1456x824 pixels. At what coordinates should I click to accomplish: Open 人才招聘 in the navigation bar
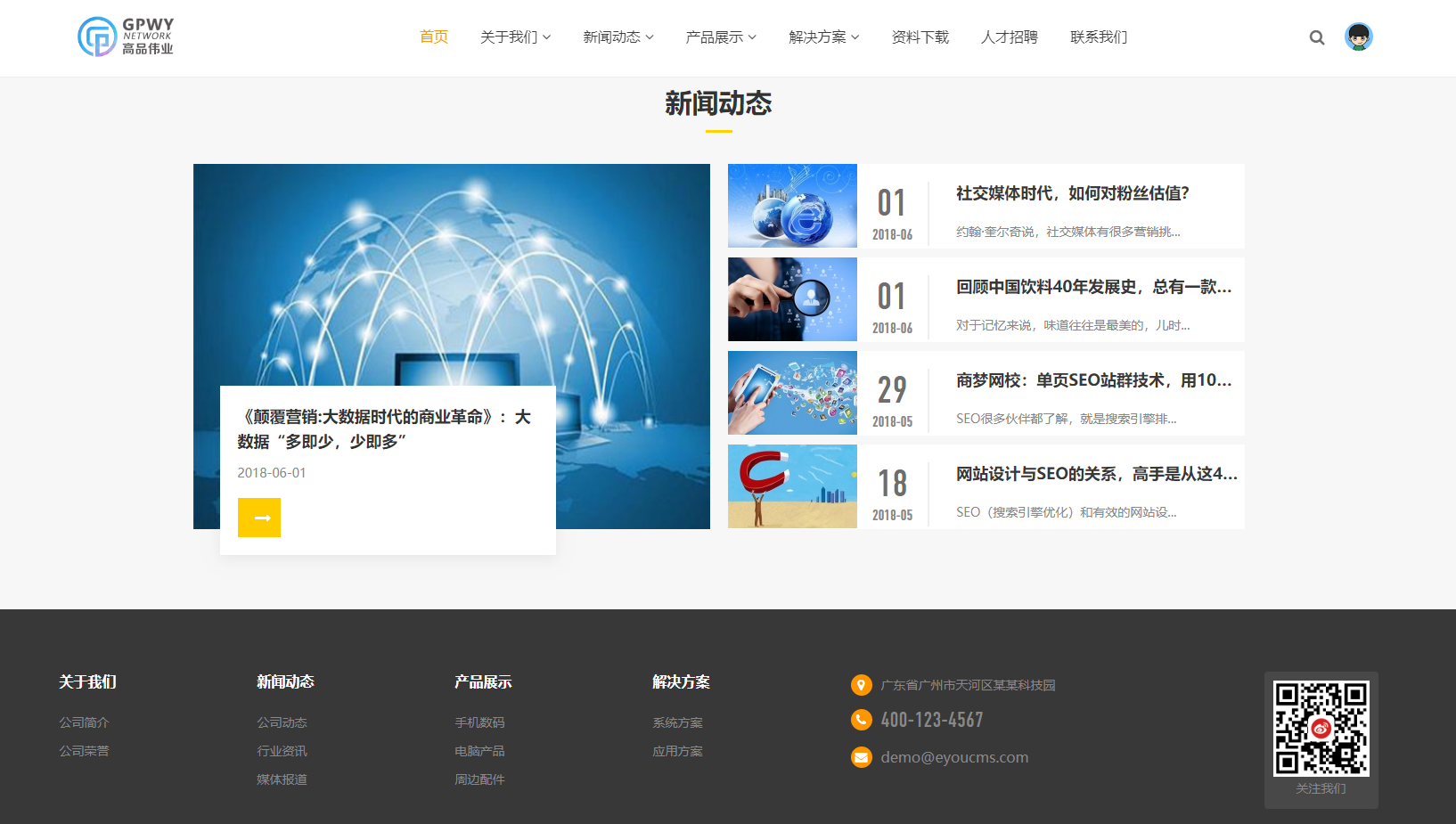coord(1010,37)
